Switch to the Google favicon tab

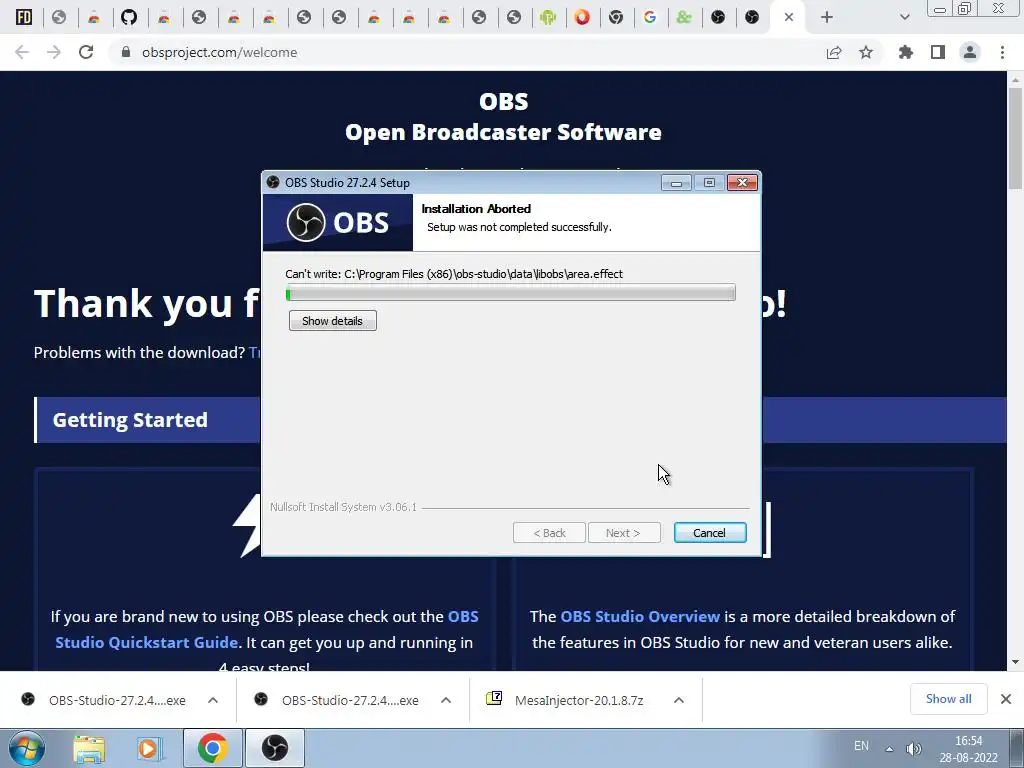tap(650, 17)
